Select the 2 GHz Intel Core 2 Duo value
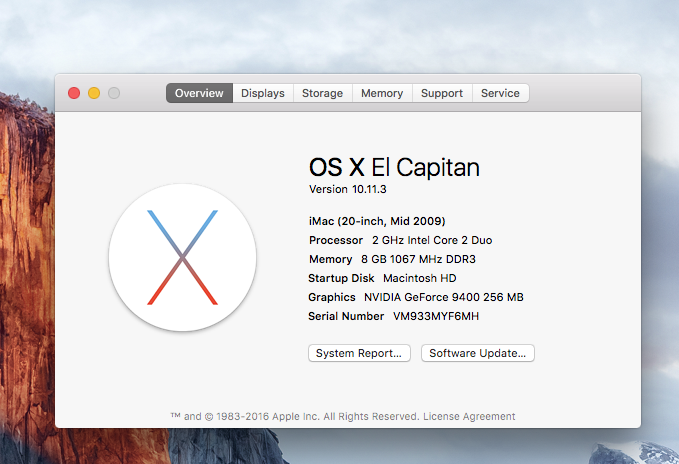Screen dimensions: 679x464 [x=432, y=240]
